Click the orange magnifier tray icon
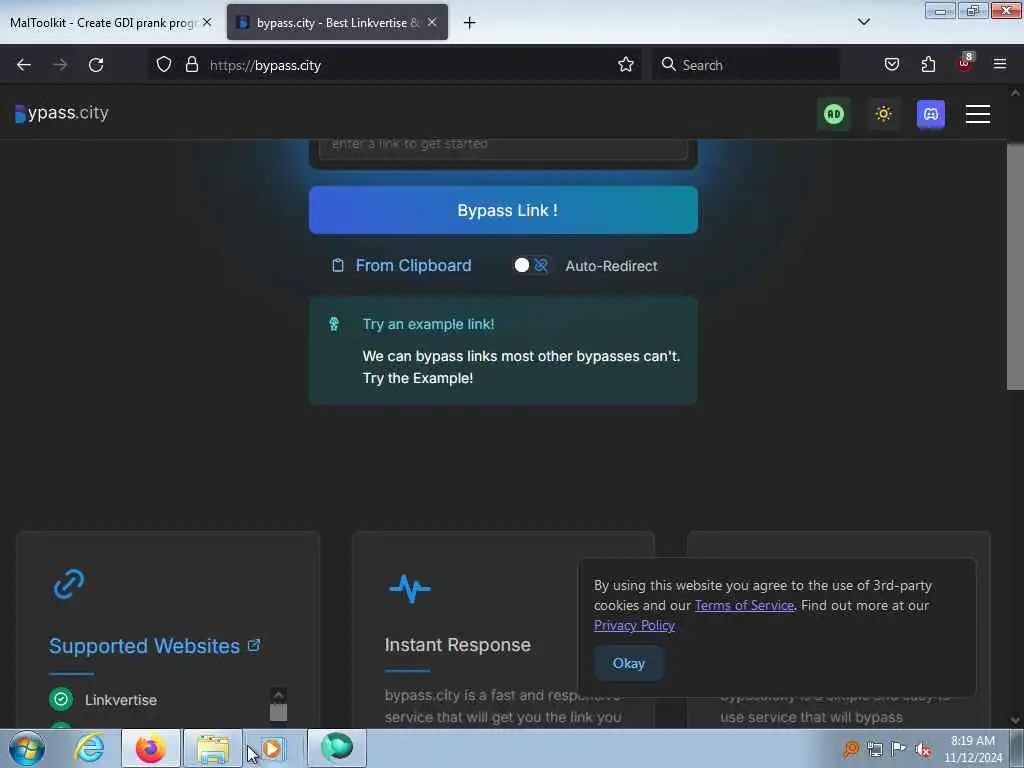This screenshot has height=768, width=1024. [x=851, y=749]
